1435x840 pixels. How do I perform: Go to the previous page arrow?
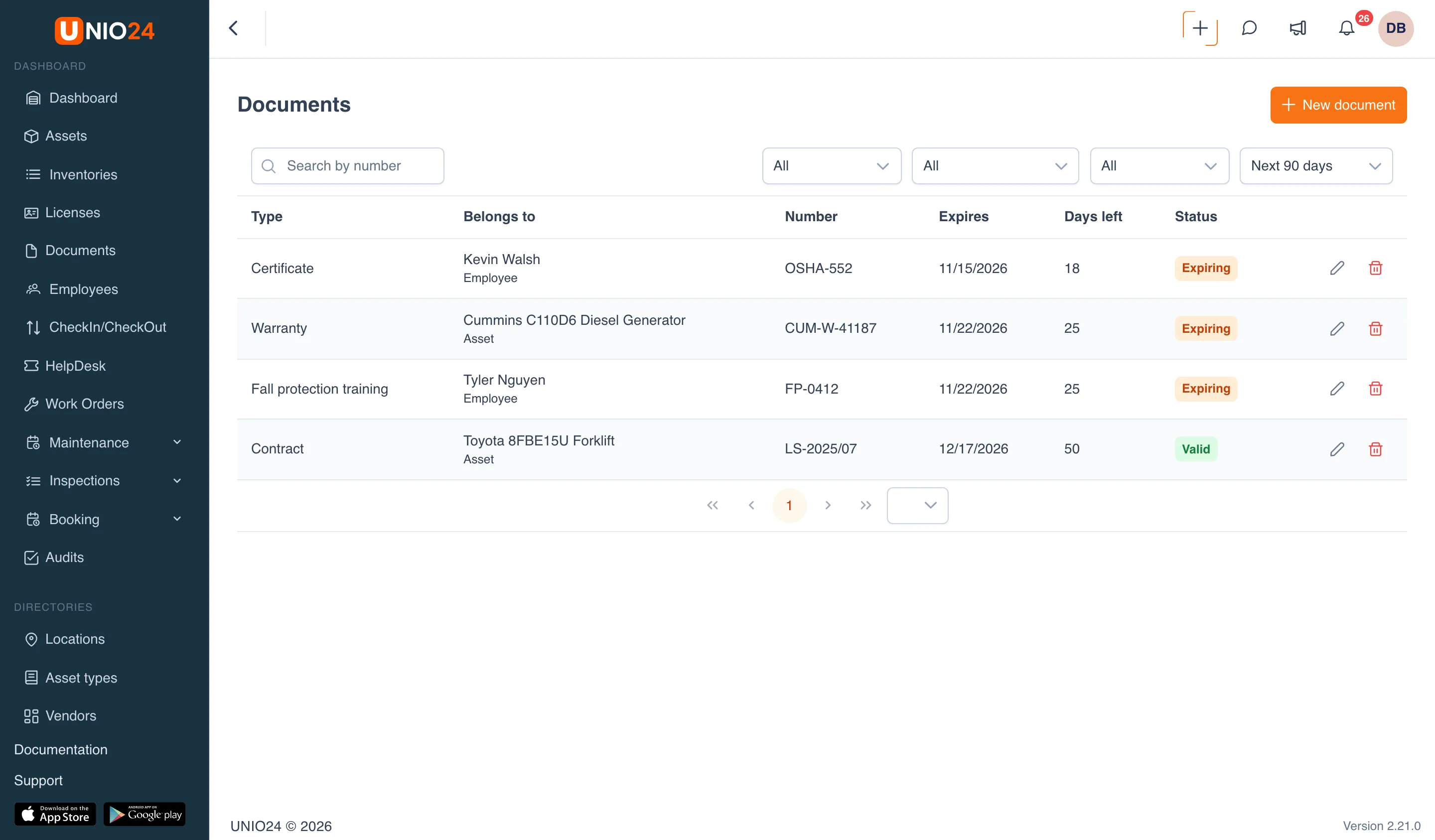(751, 505)
